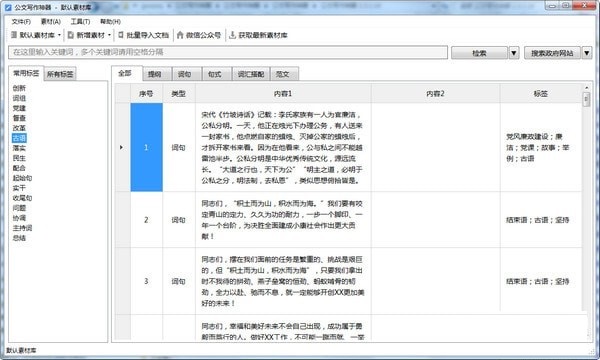Screen dimensions: 600x360
Task: Select the 词汇搭配 content tab
Action: tap(251, 74)
